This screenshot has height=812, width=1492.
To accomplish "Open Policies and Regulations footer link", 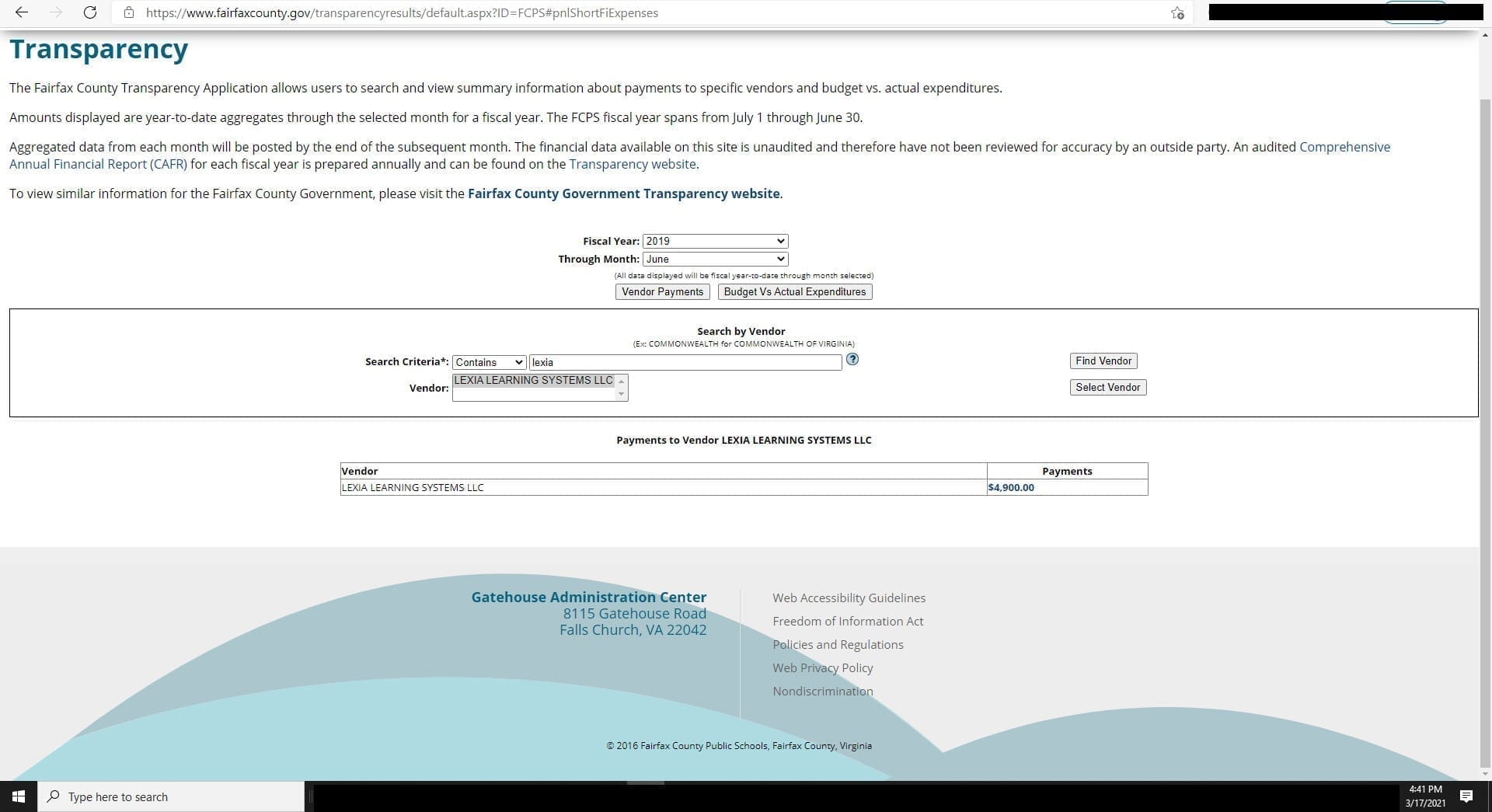I will pyautogui.click(x=838, y=644).
